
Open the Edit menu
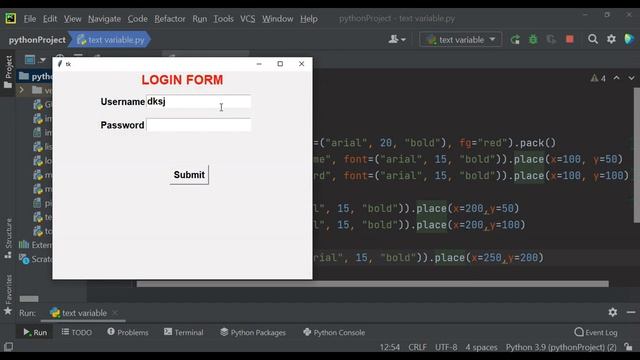(50, 19)
